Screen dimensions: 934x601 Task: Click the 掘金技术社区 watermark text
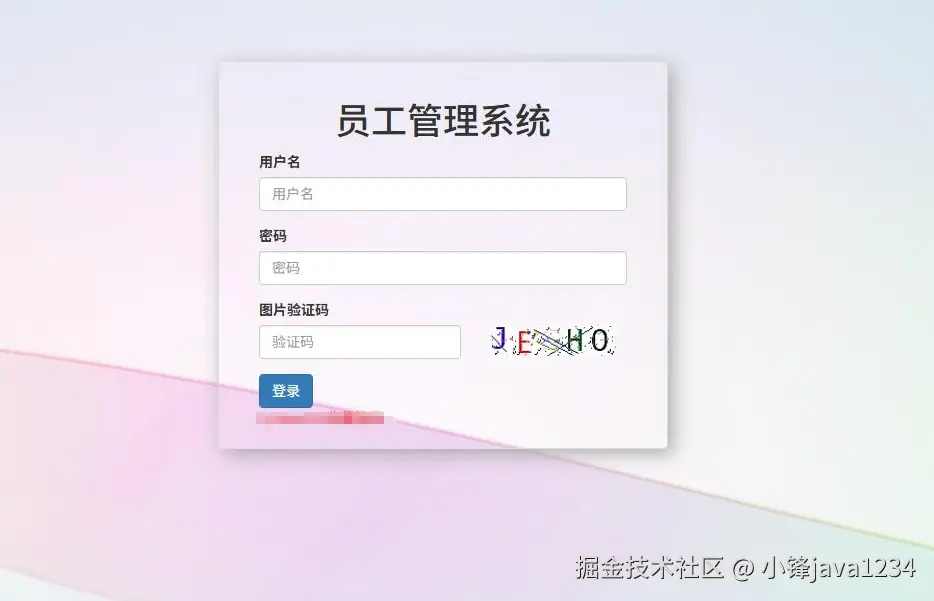(649, 568)
